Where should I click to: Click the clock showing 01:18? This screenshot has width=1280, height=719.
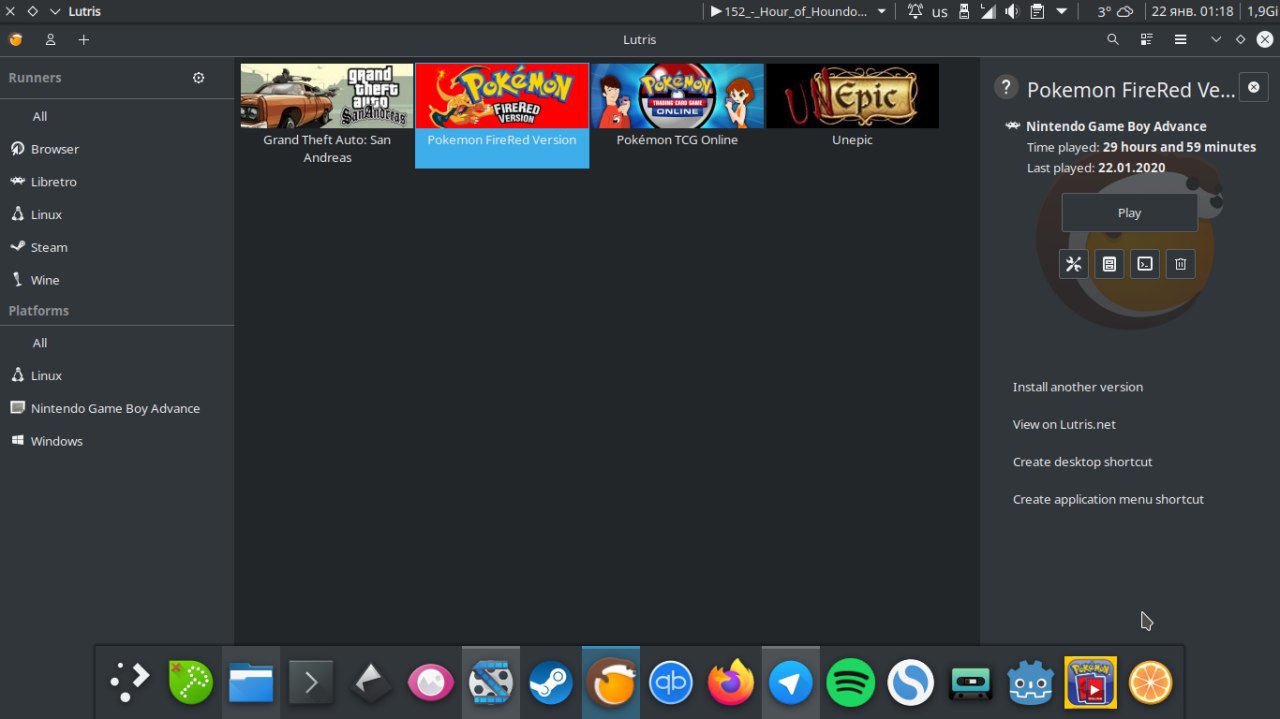pyautogui.click(x=1193, y=12)
